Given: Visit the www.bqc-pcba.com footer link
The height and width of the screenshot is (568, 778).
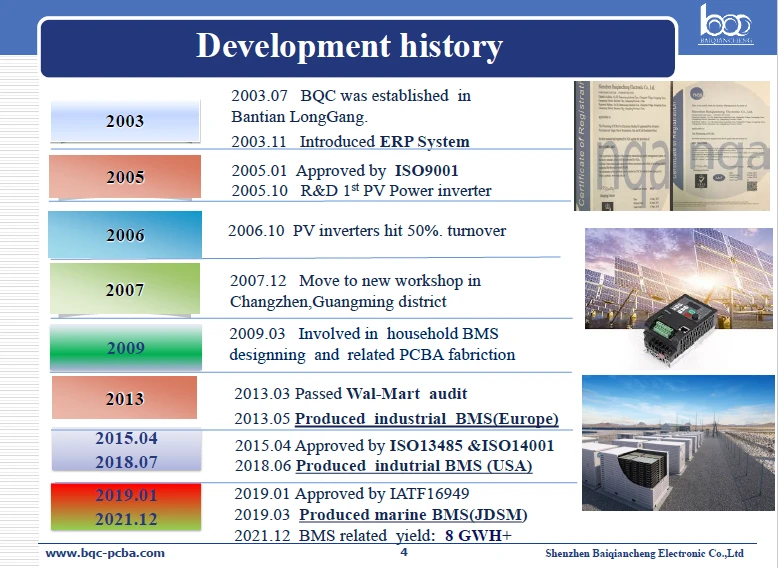Looking at the screenshot, I should pos(105,553).
